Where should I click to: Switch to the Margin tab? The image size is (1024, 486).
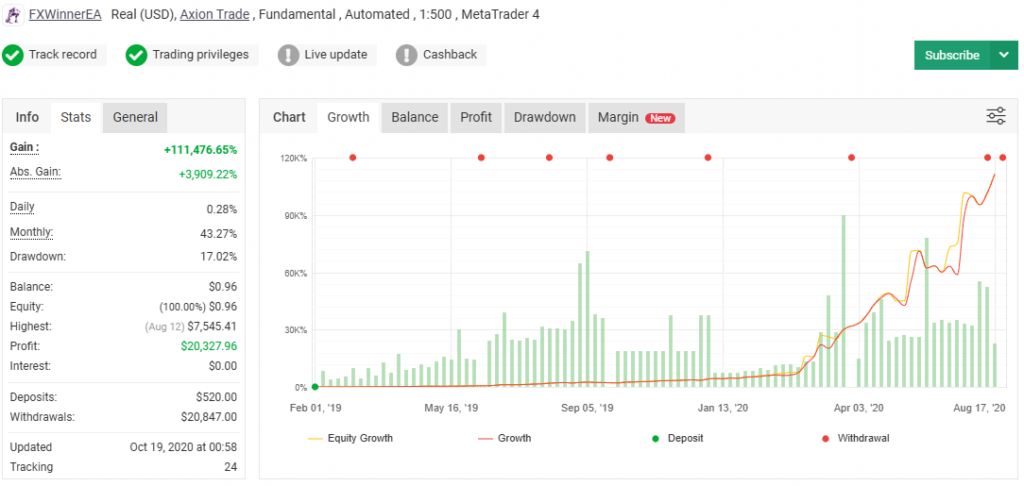coord(636,117)
